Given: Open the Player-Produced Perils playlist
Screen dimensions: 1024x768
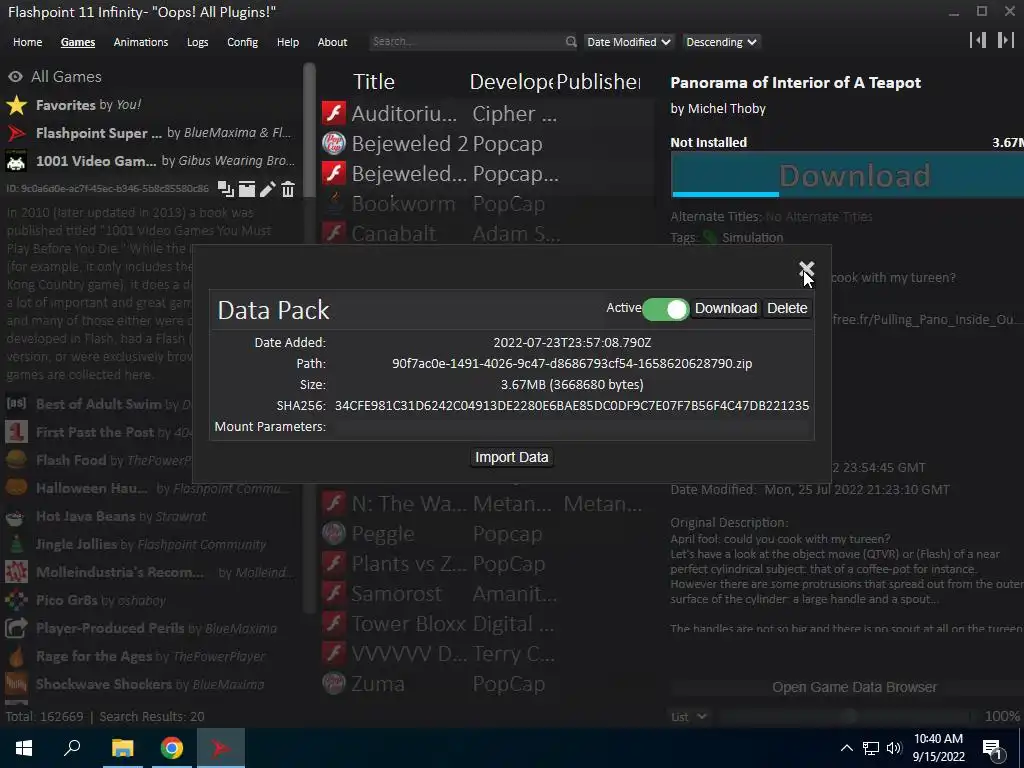Looking at the screenshot, I should [150, 628].
